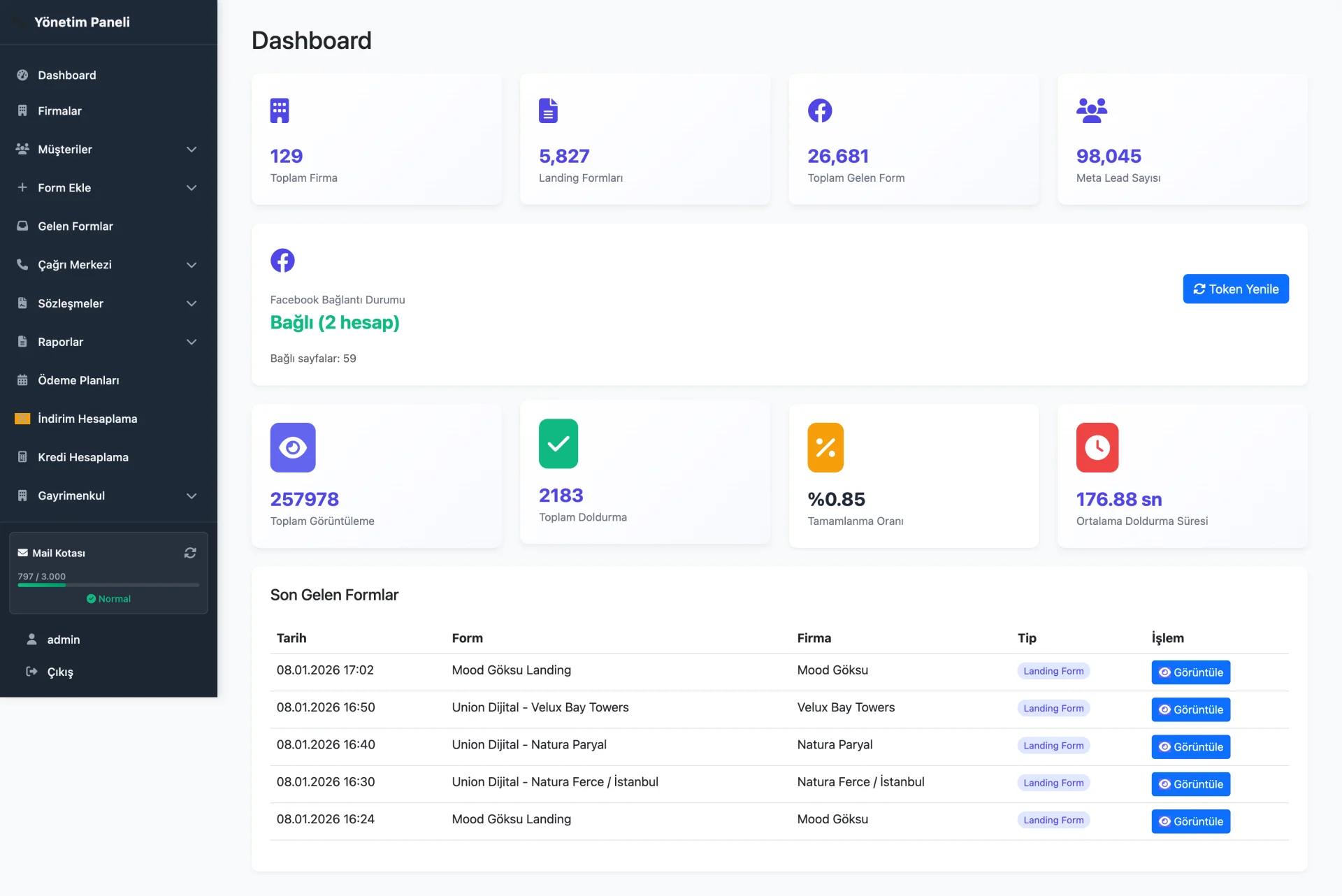Click Görüntüle on the Mood Göksu Landing row

1190,672
